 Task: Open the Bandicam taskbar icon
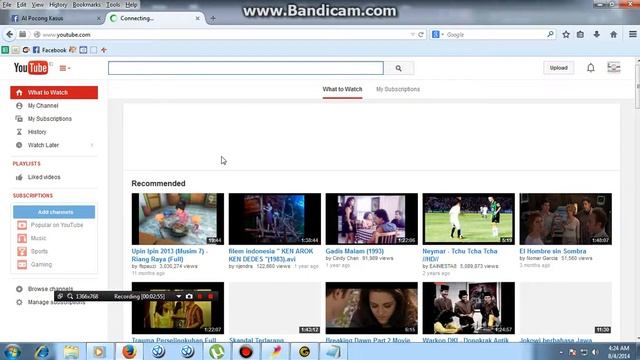(x=246, y=351)
